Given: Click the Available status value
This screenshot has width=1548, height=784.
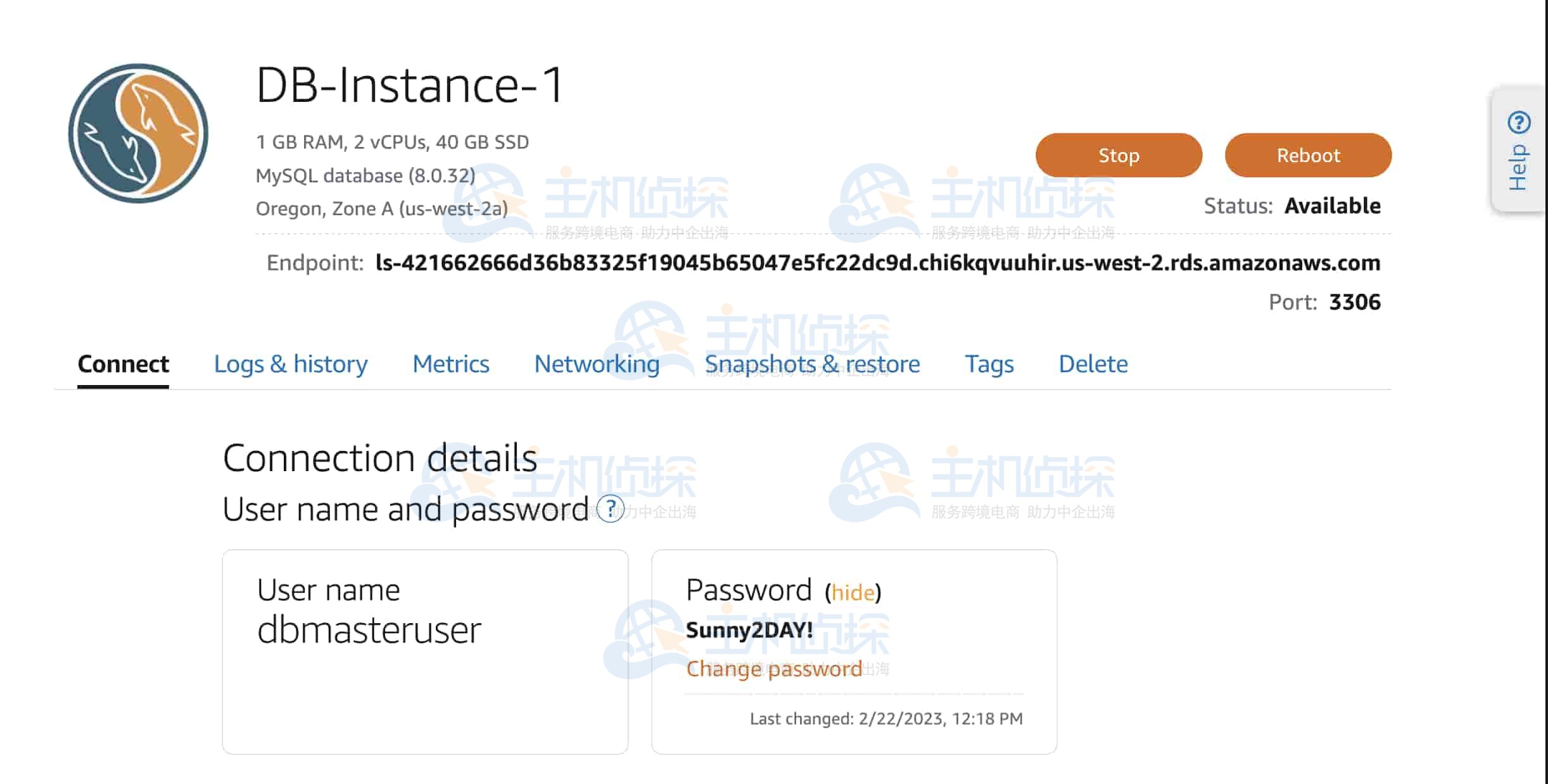Looking at the screenshot, I should [x=1332, y=206].
